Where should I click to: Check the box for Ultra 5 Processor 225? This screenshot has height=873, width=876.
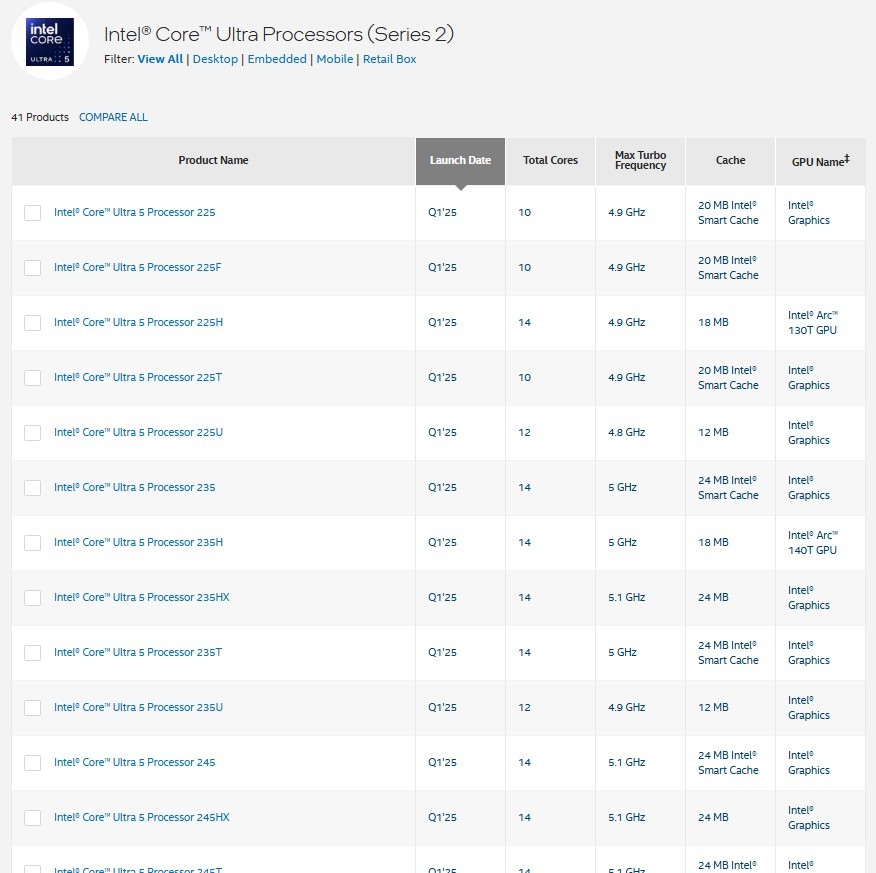click(33, 213)
